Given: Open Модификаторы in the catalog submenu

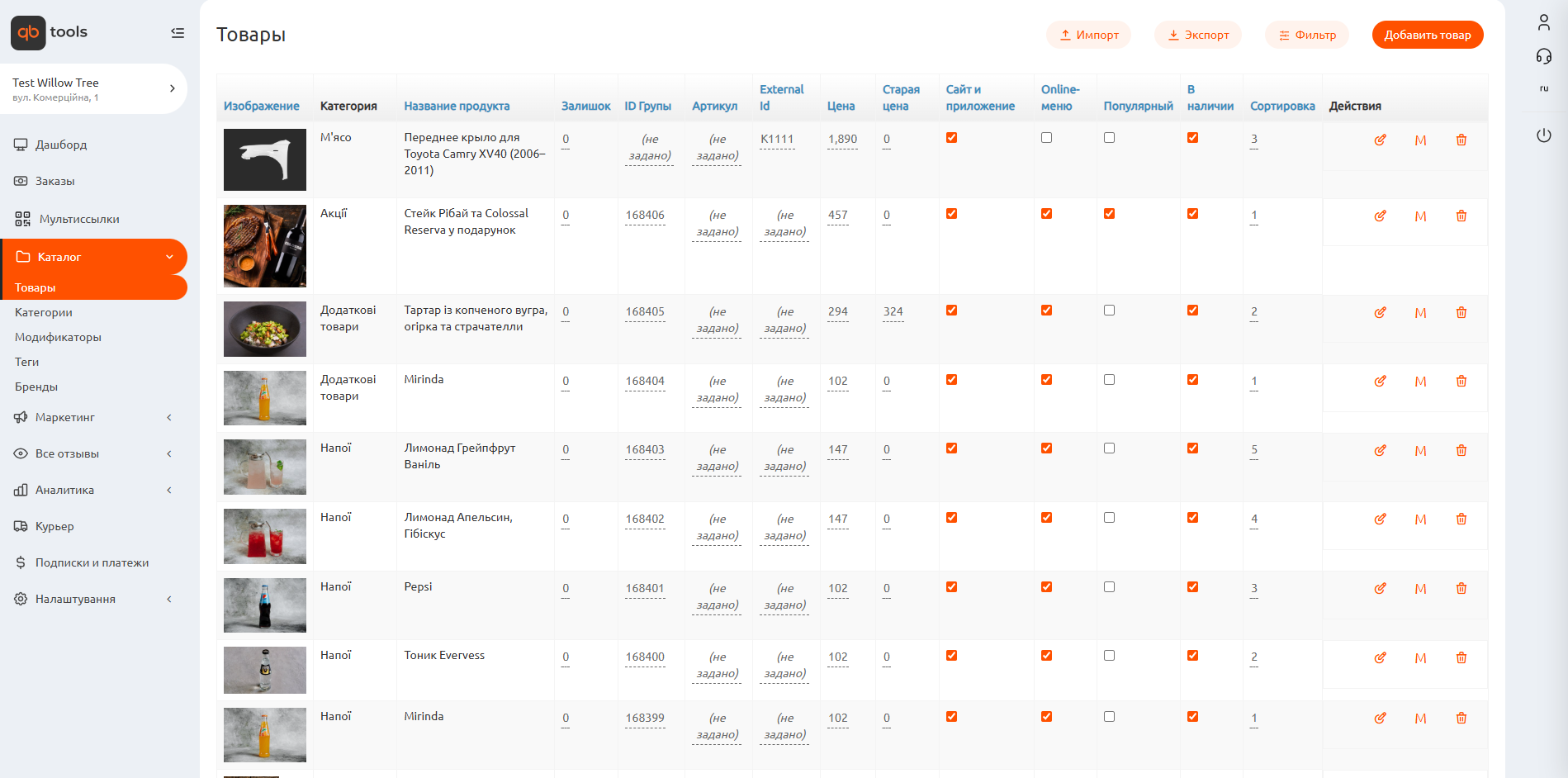Looking at the screenshot, I should point(58,338).
